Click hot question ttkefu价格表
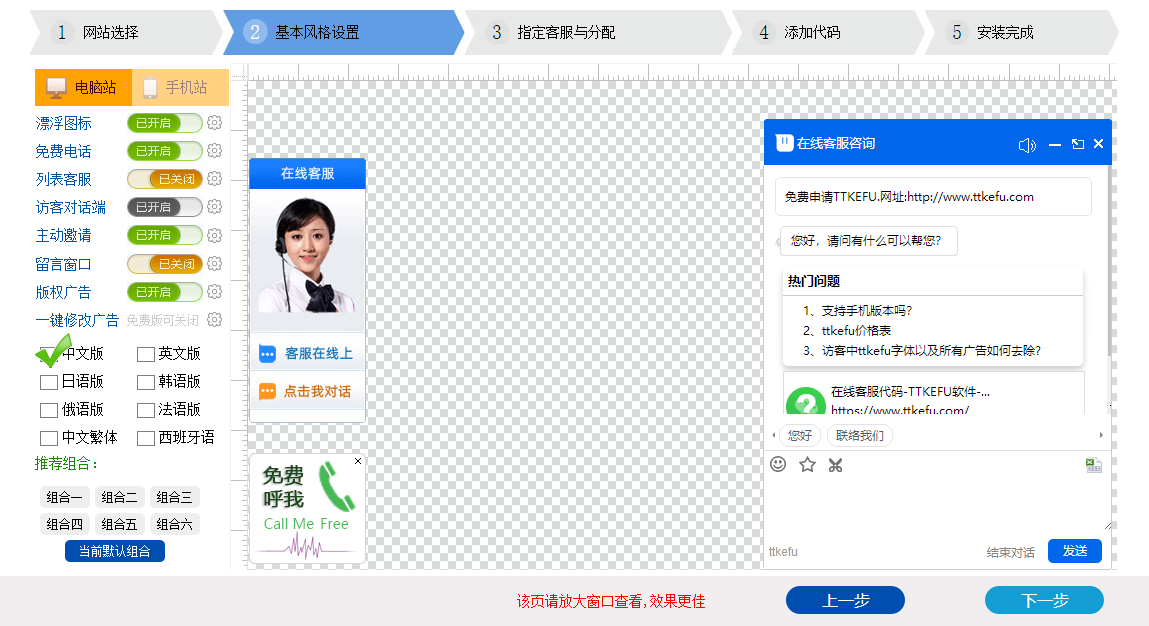This screenshot has width=1149, height=626. pyautogui.click(x=856, y=331)
